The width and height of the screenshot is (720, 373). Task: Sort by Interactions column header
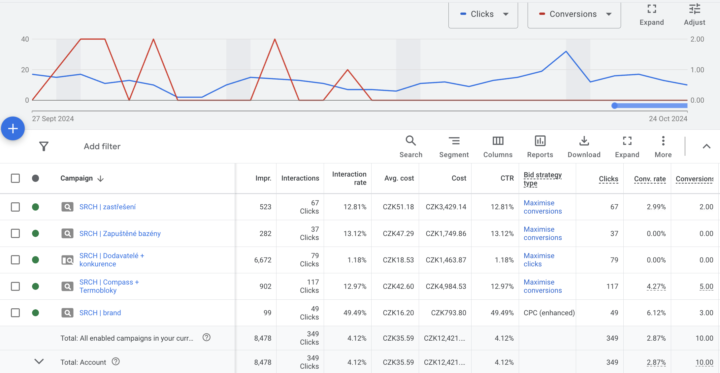(x=300, y=178)
